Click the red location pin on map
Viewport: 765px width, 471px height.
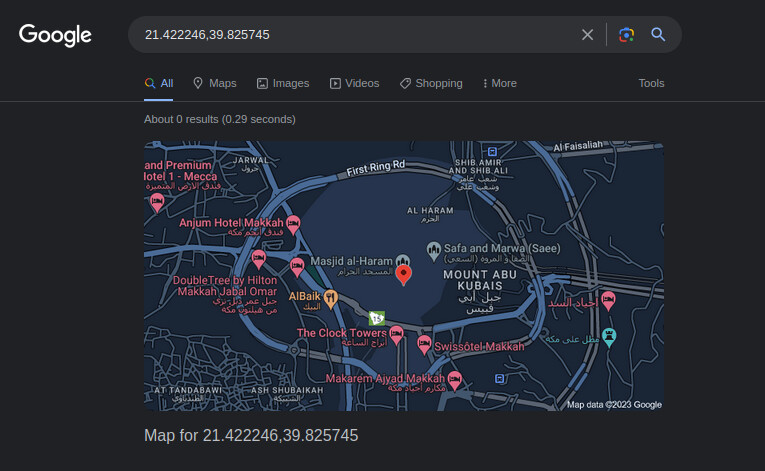[403, 274]
